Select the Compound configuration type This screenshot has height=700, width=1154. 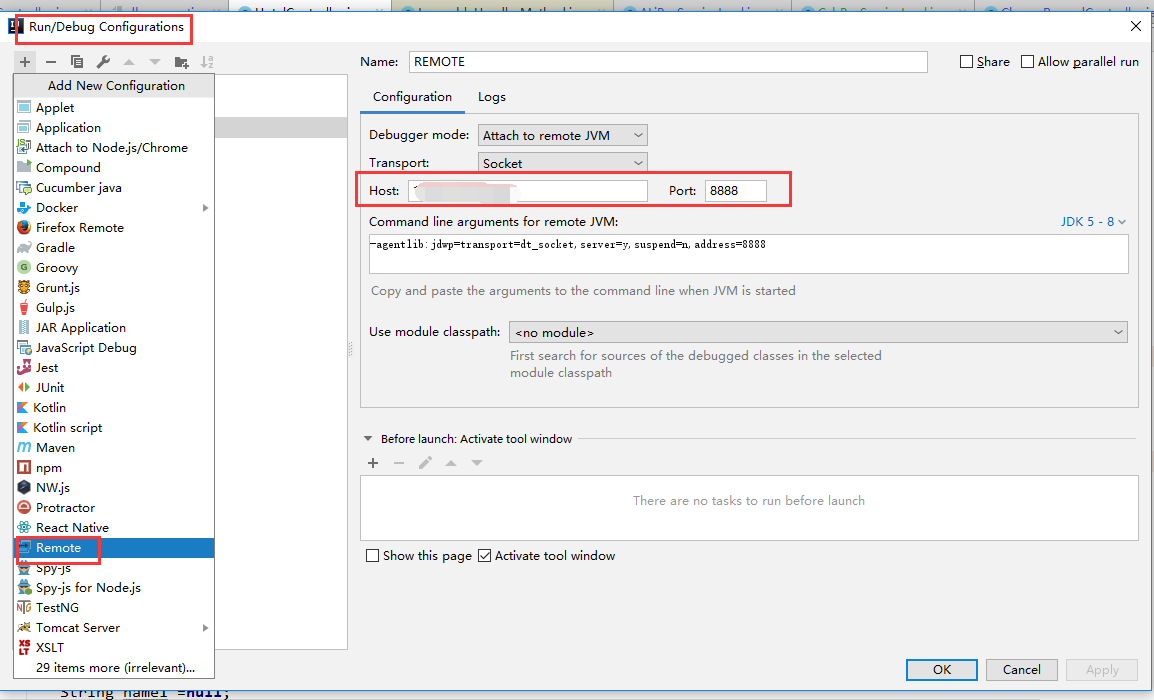(114, 167)
